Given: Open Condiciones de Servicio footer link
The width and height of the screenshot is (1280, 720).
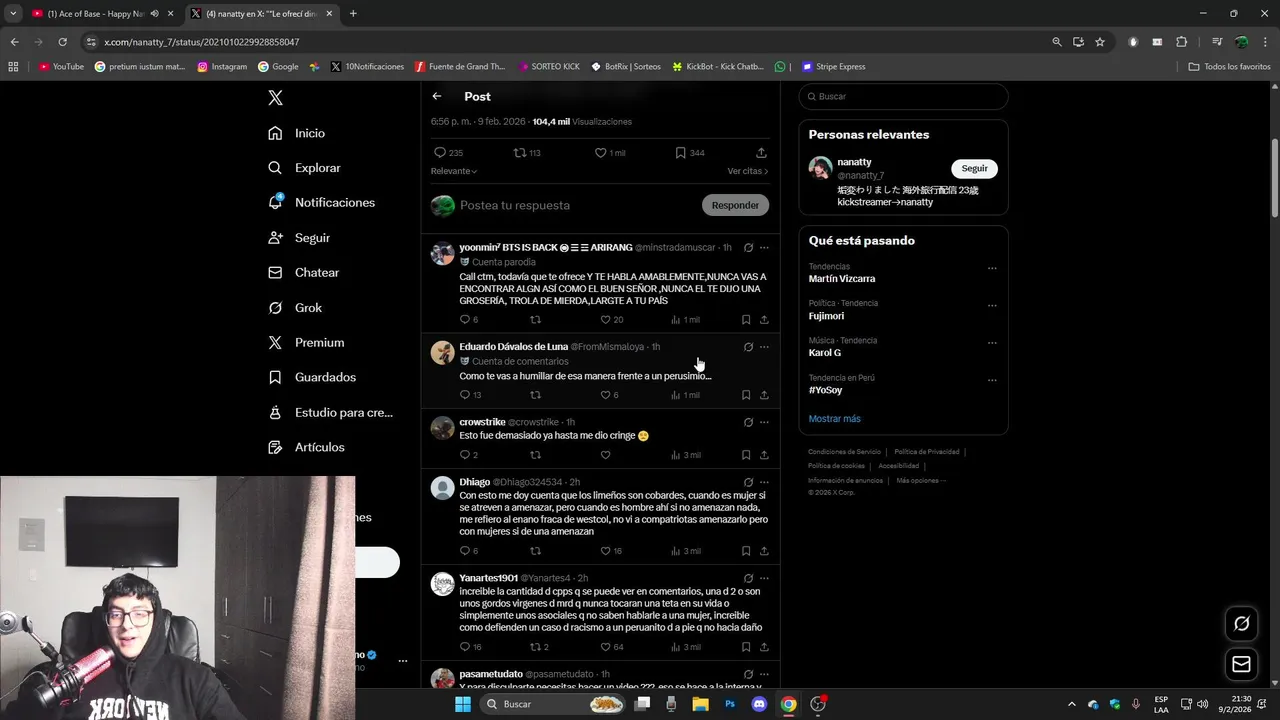Looking at the screenshot, I should (x=844, y=452).
